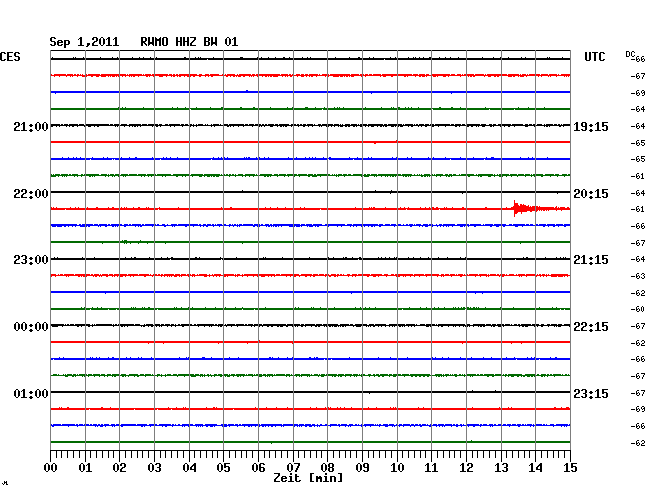Image resolution: width=650 pixels, height=494 pixels.
Task: Click the DC offset value -63
Action: pyautogui.click(x=638, y=276)
